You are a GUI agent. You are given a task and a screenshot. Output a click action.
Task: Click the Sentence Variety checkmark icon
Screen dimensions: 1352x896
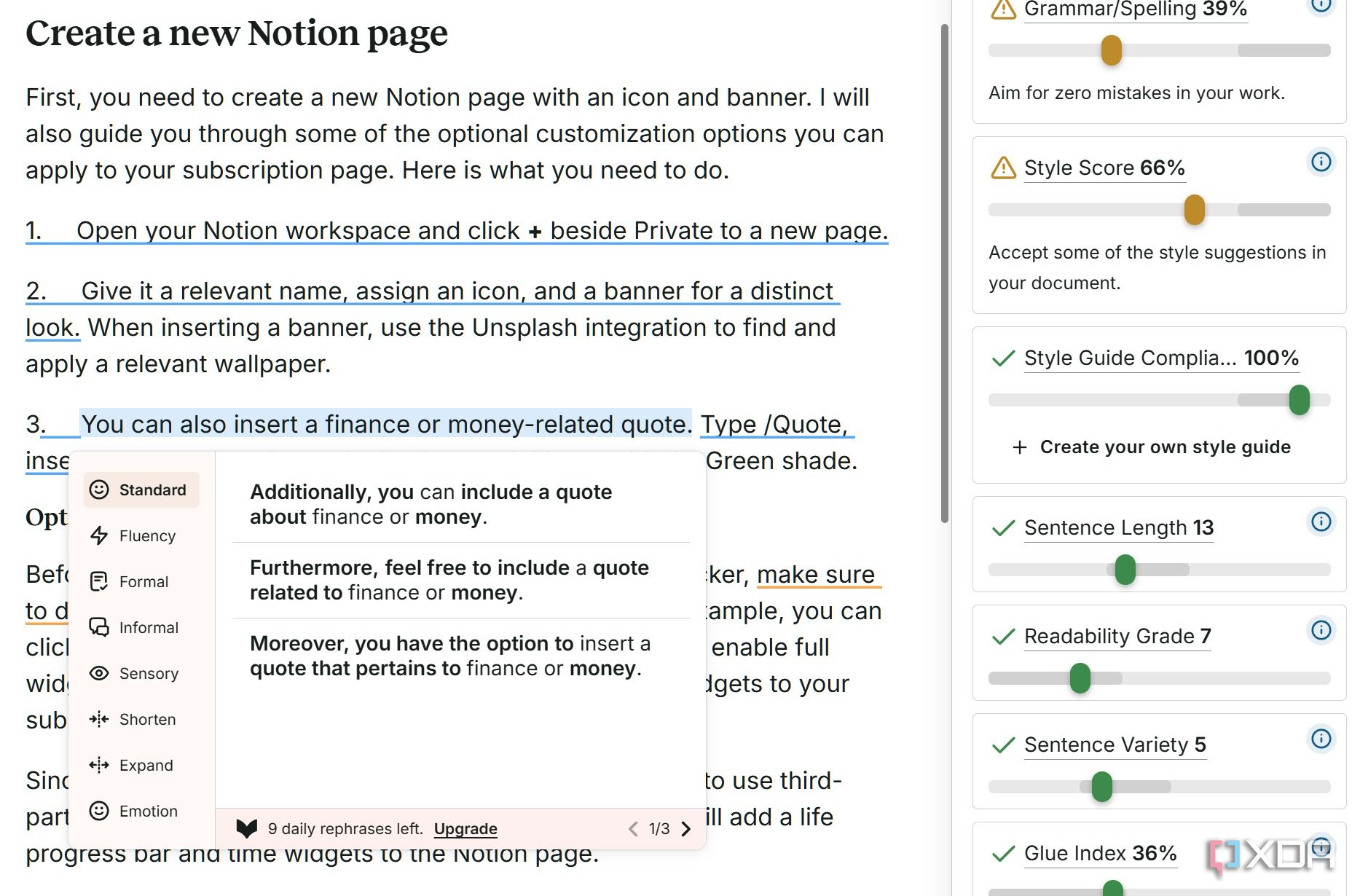tap(1003, 745)
